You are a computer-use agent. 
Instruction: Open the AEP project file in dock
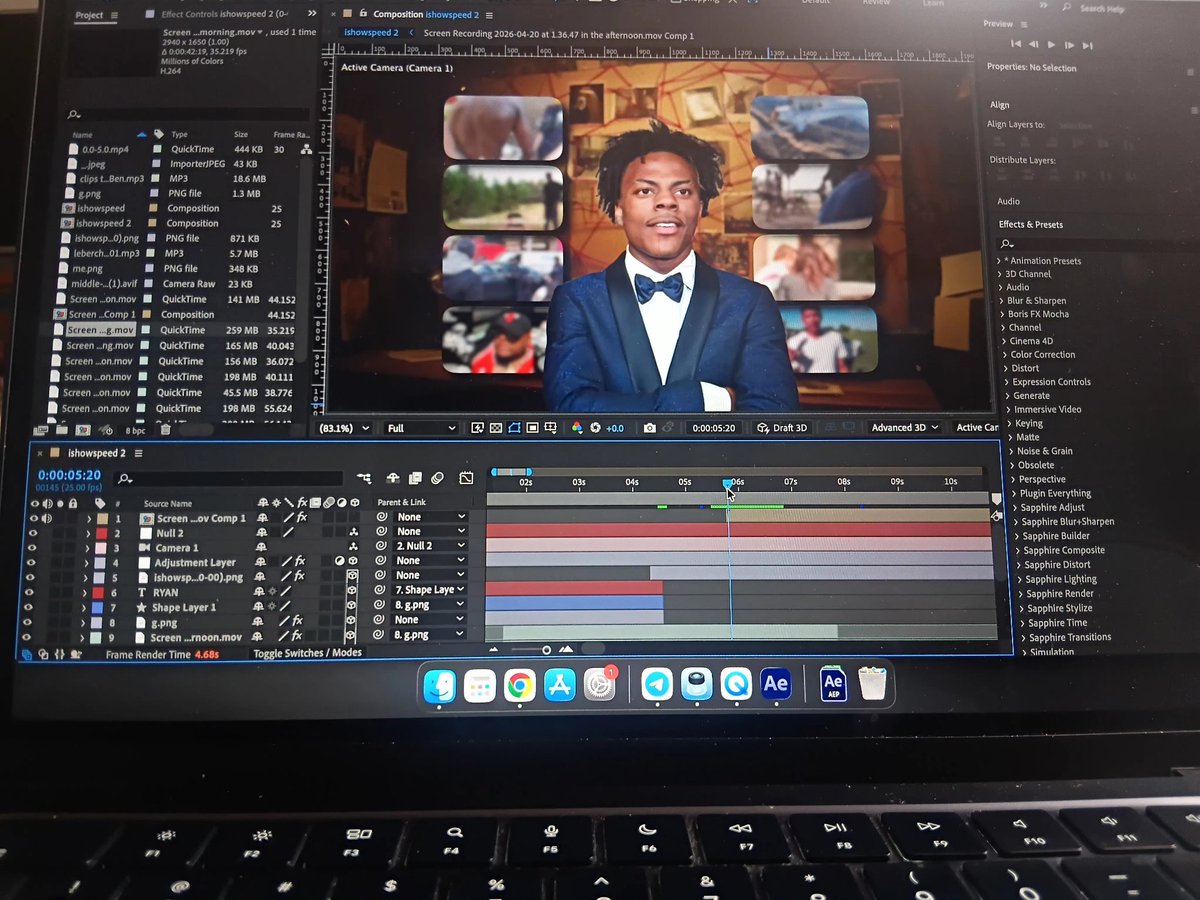(833, 684)
